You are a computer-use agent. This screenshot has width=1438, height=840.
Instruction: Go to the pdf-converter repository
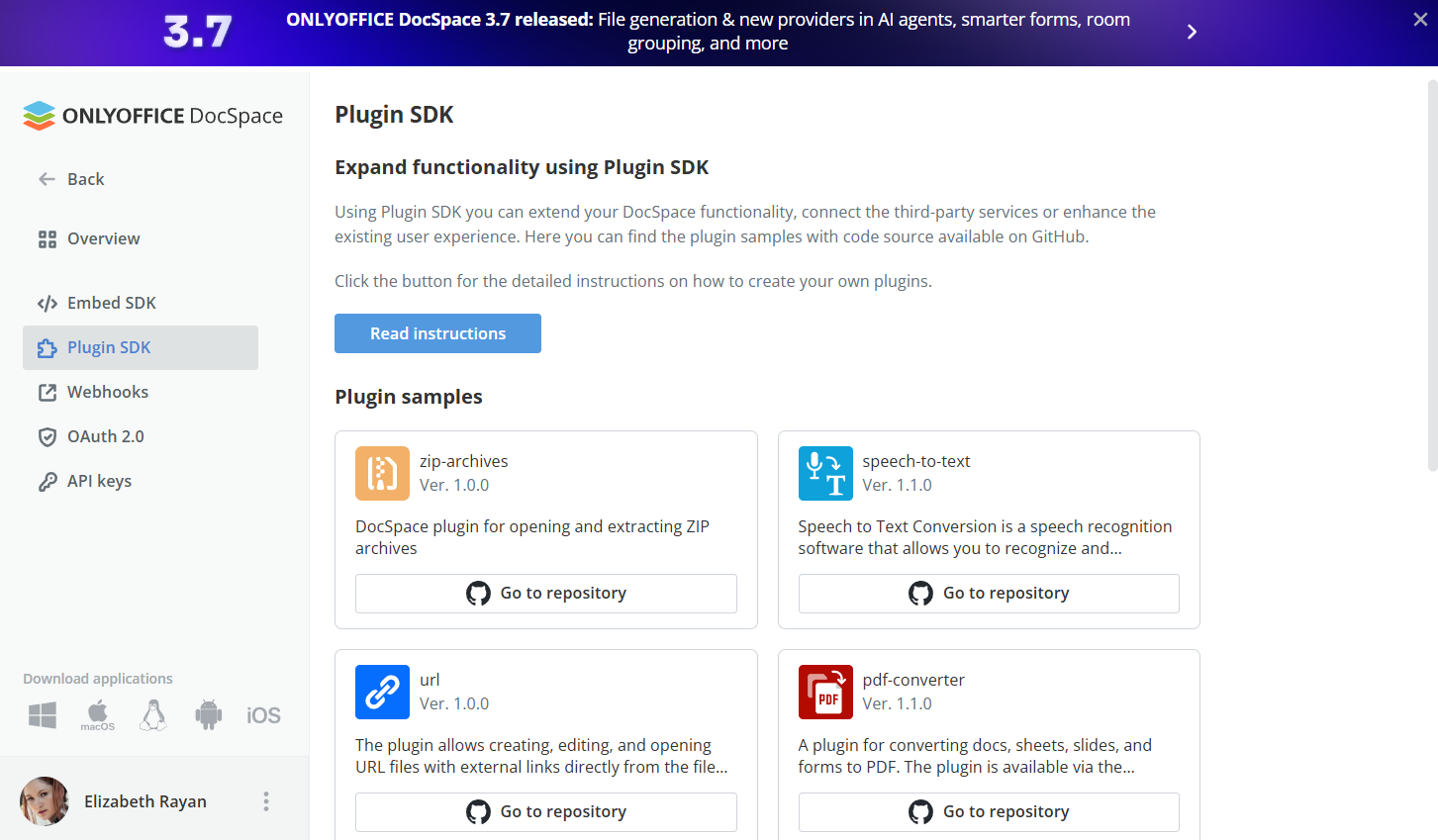(x=989, y=811)
